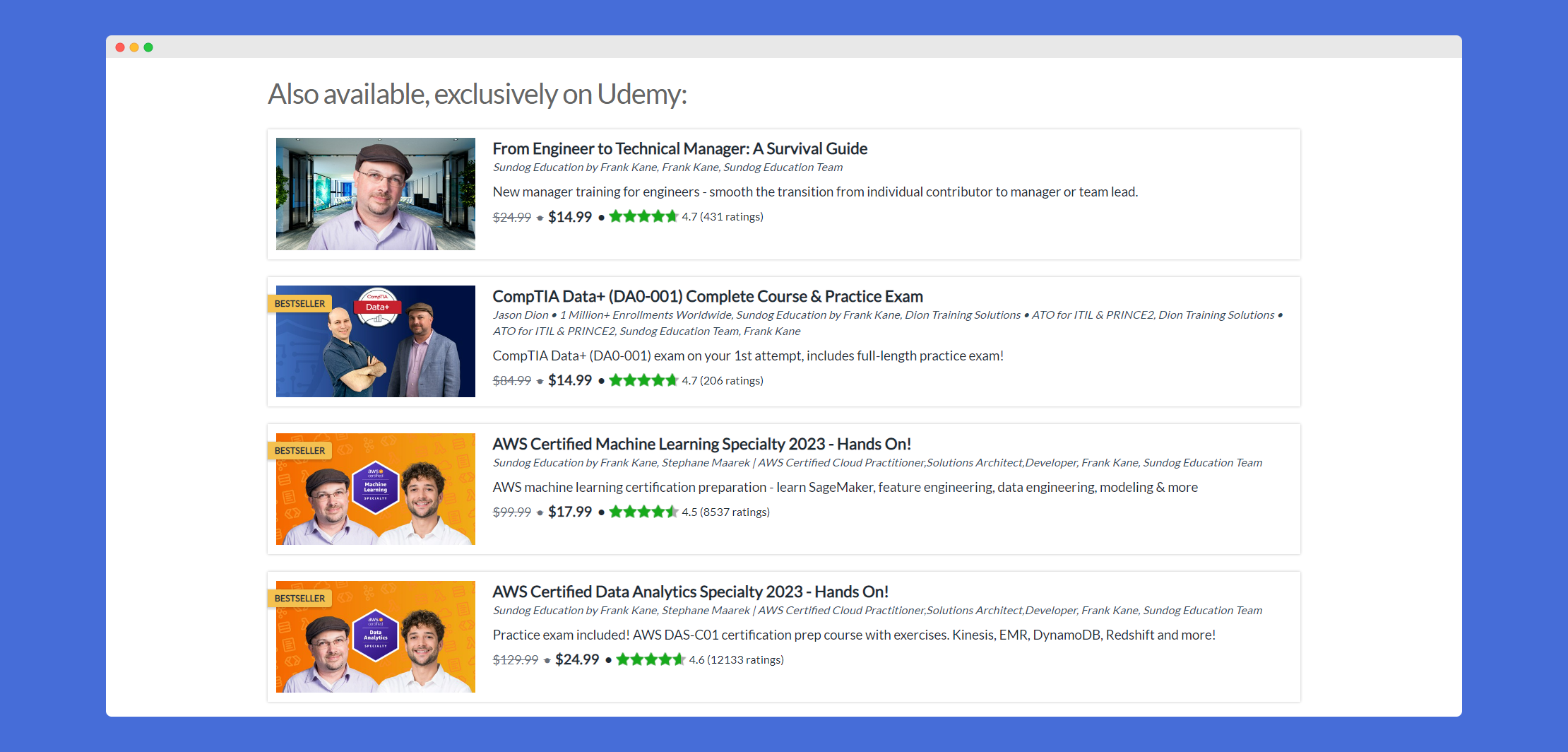Click the struck-through $84.99 original price
The image size is (1568, 752).
pyautogui.click(x=512, y=380)
